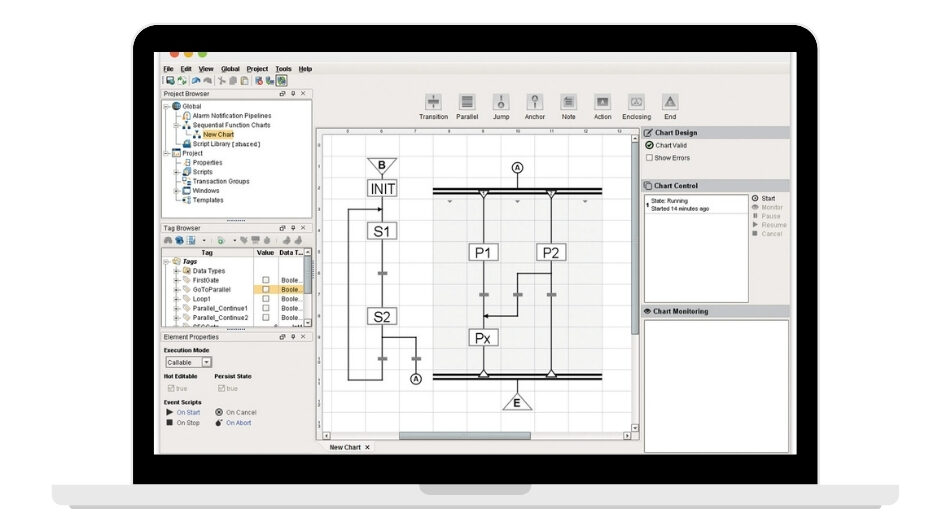The height and width of the screenshot is (529, 950).
Task: Choose the Enclosing step icon
Action: point(636,103)
